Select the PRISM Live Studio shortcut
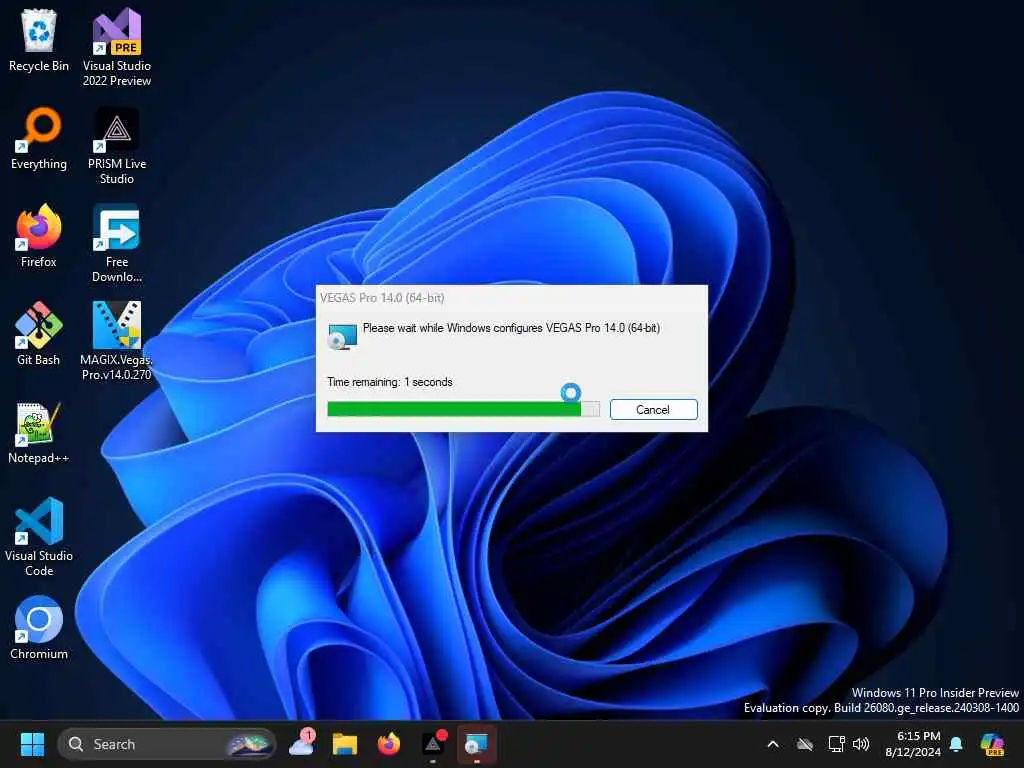Image resolution: width=1024 pixels, height=768 pixels. pyautogui.click(x=117, y=146)
